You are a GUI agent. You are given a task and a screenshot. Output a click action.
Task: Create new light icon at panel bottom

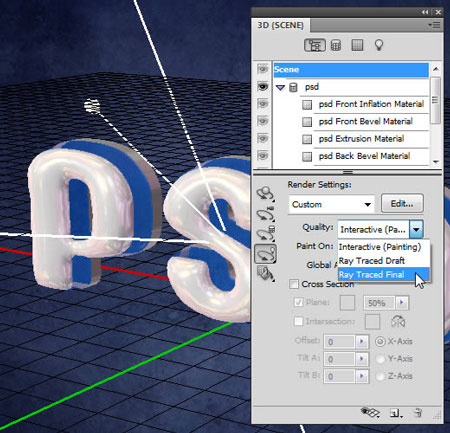coord(396,414)
